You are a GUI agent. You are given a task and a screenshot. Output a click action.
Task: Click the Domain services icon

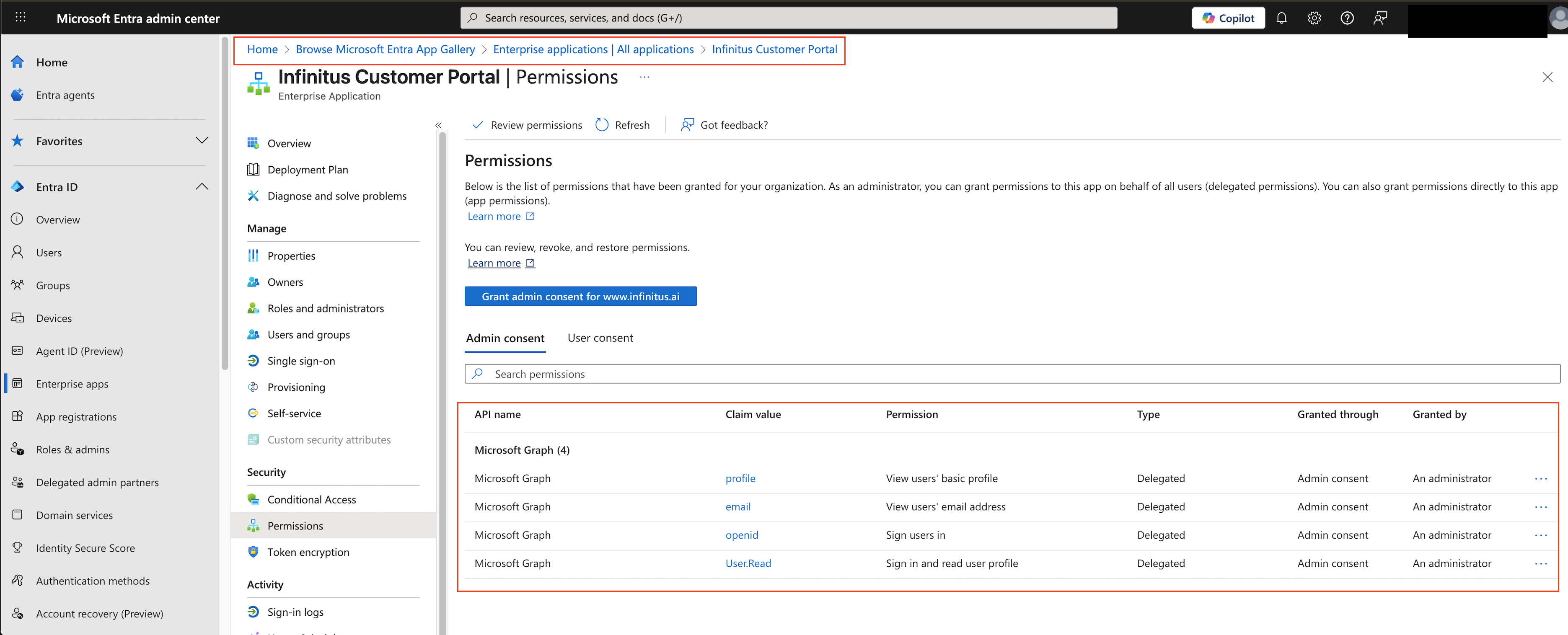pyautogui.click(x=18, y=515)
